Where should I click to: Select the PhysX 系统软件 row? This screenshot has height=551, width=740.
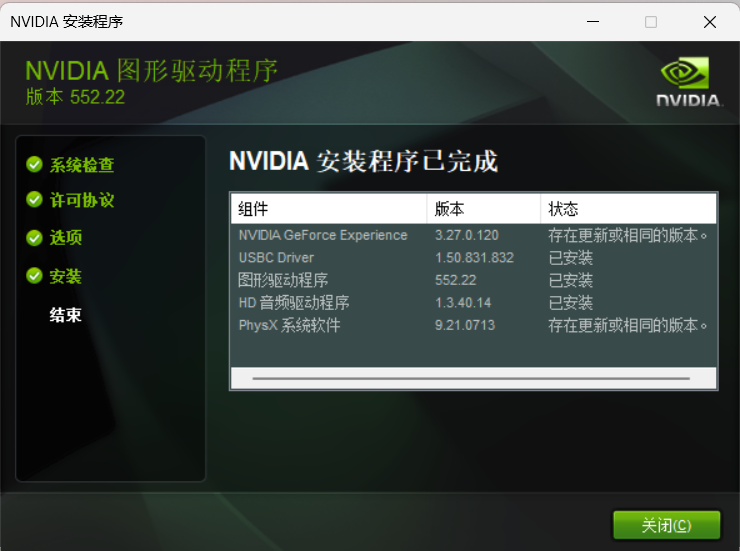[x=473, y=325]
